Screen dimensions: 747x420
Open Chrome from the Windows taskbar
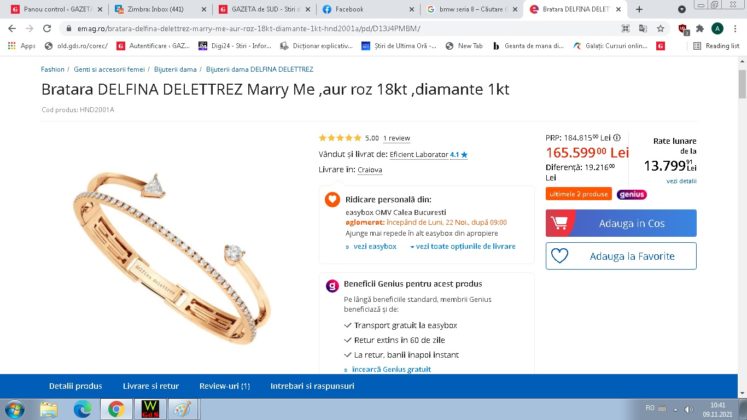pos(116,409)
